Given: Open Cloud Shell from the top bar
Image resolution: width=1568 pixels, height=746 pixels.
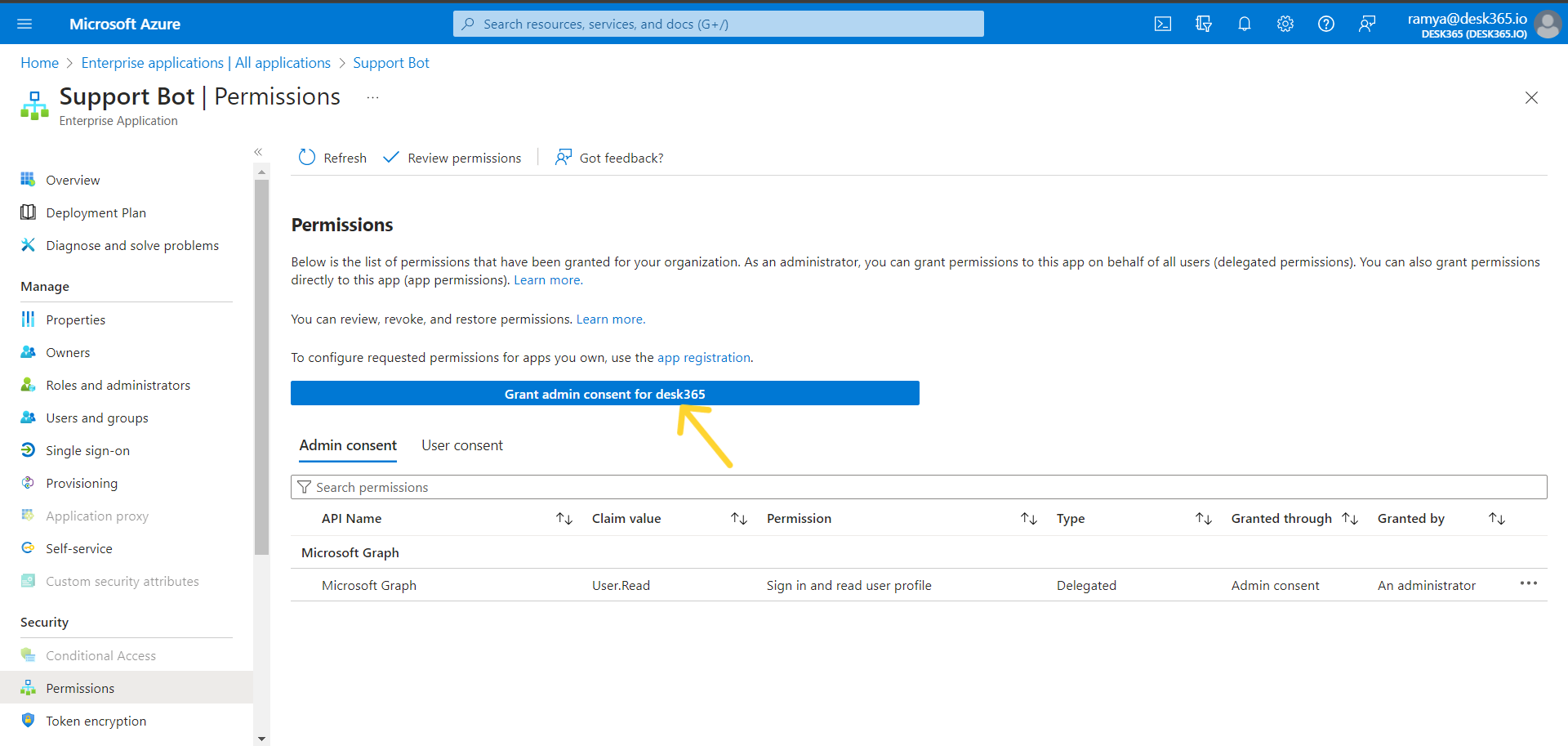Looking at the screenshot, I should coord(1163,23).
